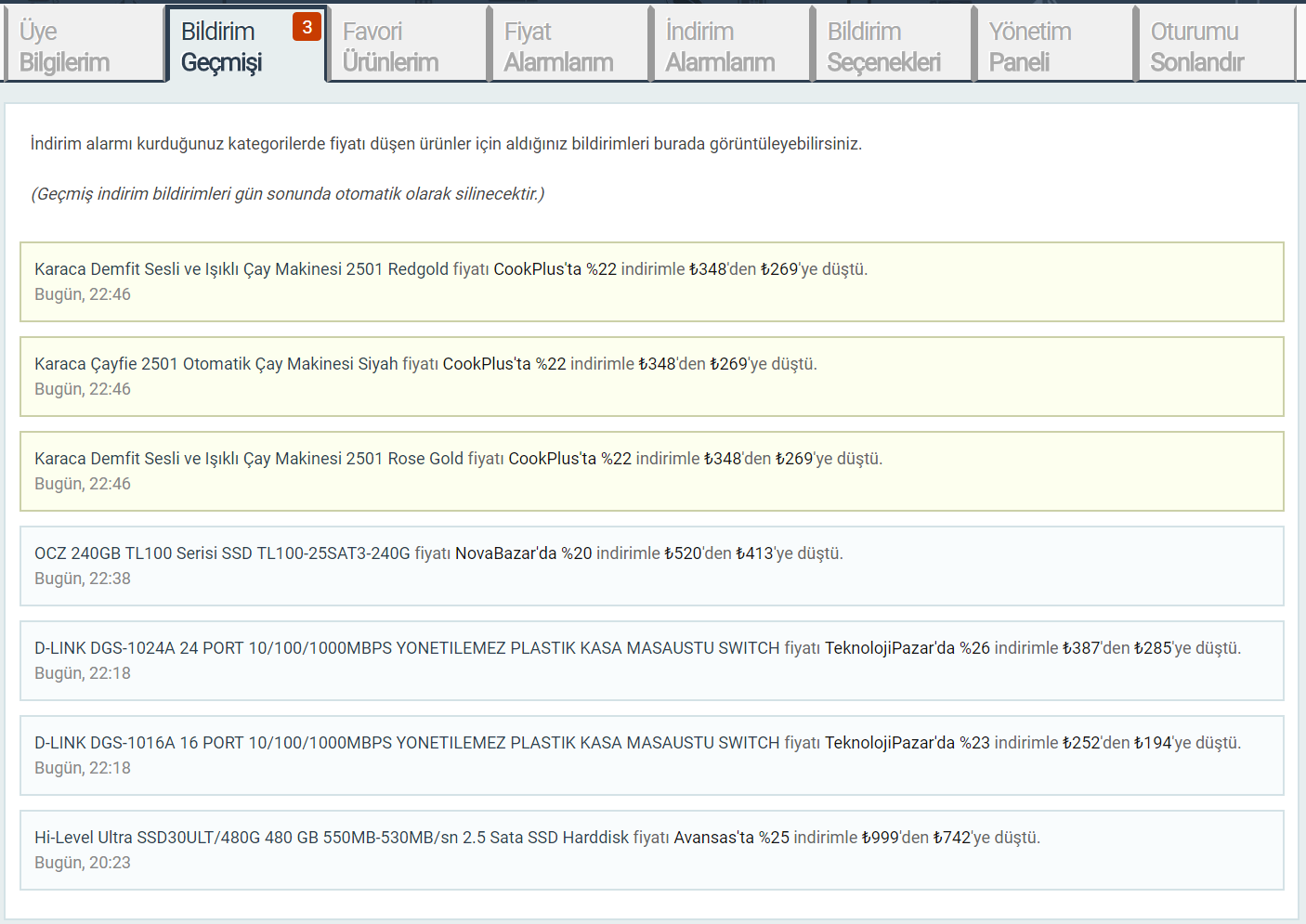Open the Bildirim Seçenekleri tab
This screenshot has height=924, width=1306.
pos(893,46)
